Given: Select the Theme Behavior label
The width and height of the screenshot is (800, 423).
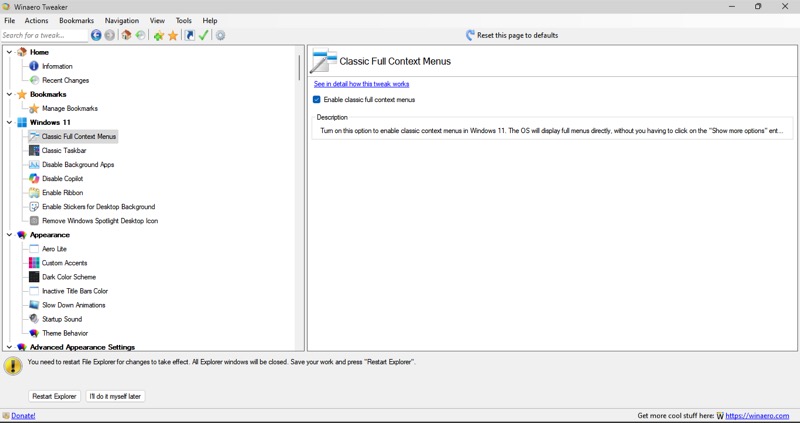Looking at the screenshot, I should (x=65, y=333).
